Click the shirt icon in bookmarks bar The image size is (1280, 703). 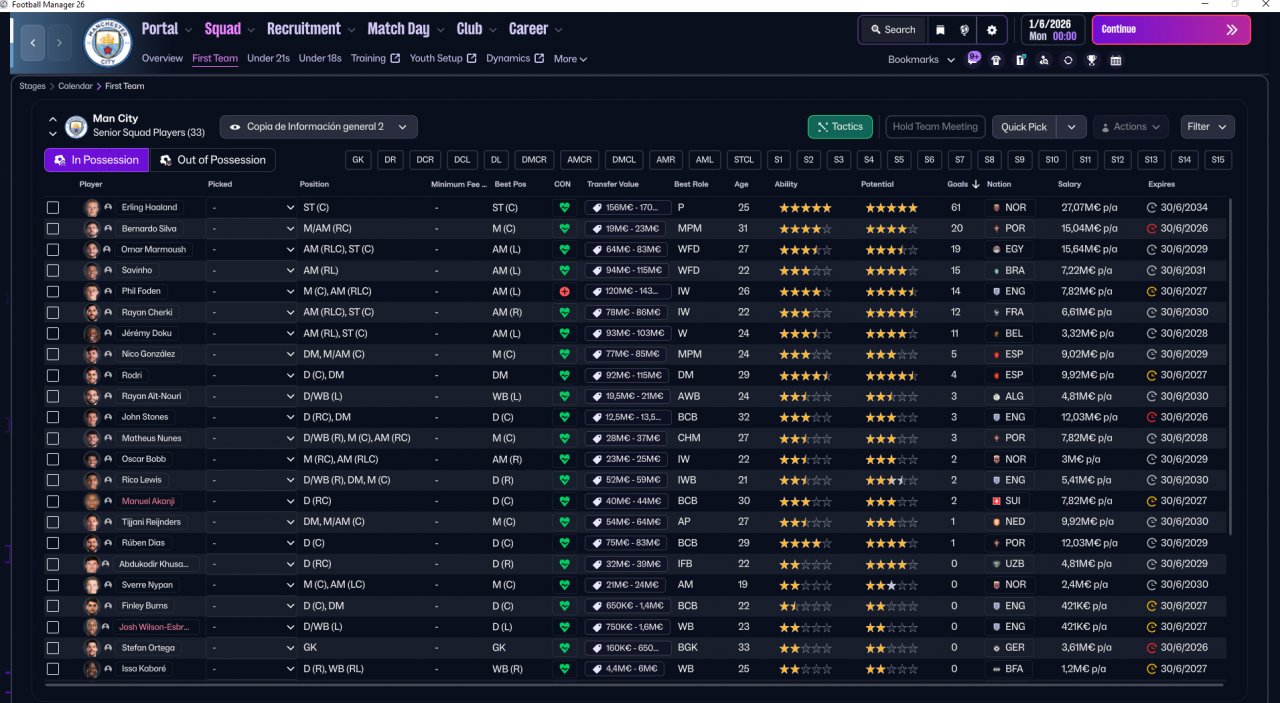pyautogui.click(x=996, y=60)
